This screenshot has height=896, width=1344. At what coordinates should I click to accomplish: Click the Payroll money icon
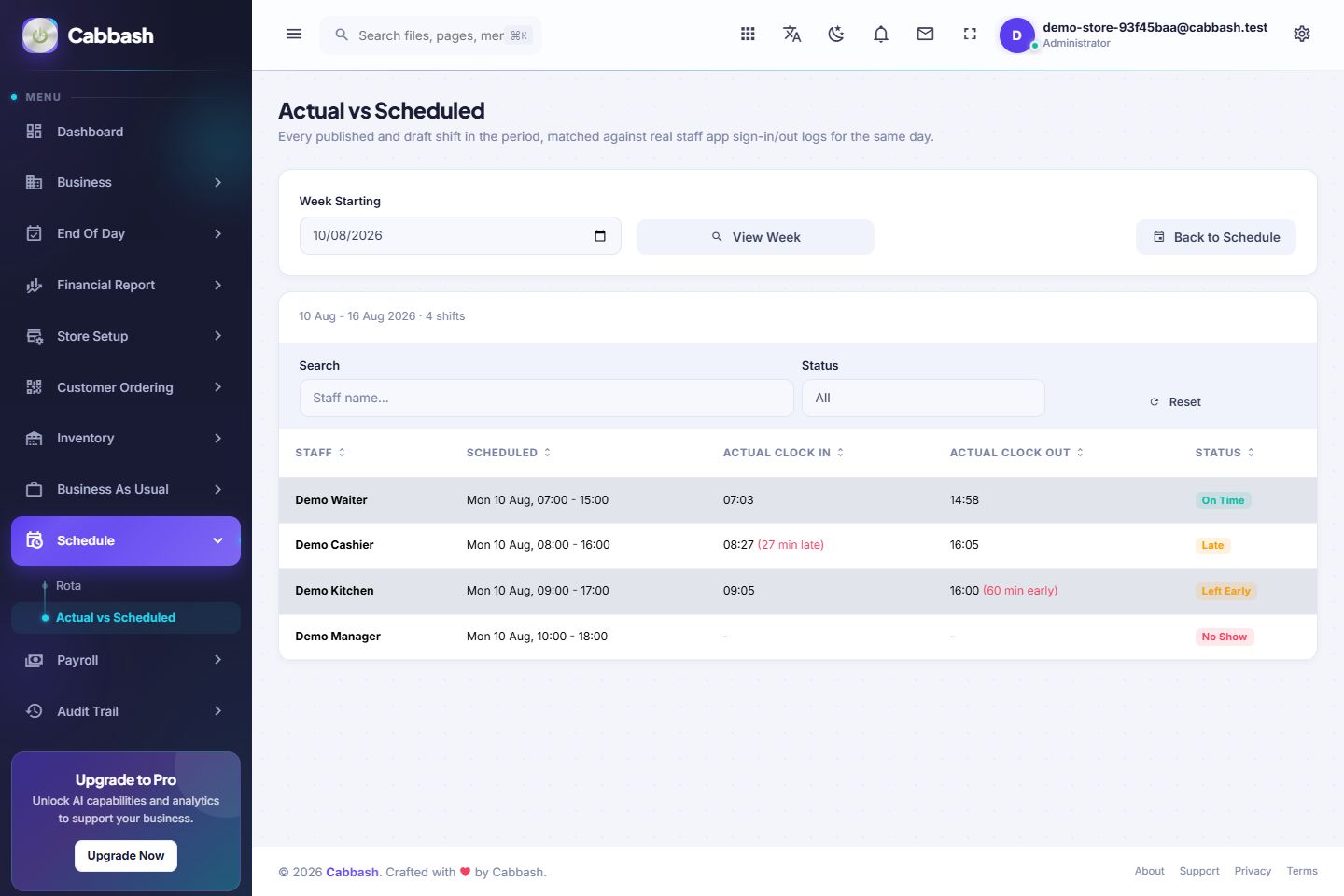[x=35, y=660]
